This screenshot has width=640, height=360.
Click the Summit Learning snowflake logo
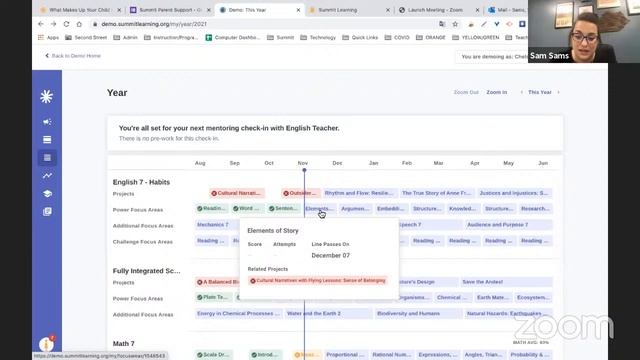coord(47,97)
